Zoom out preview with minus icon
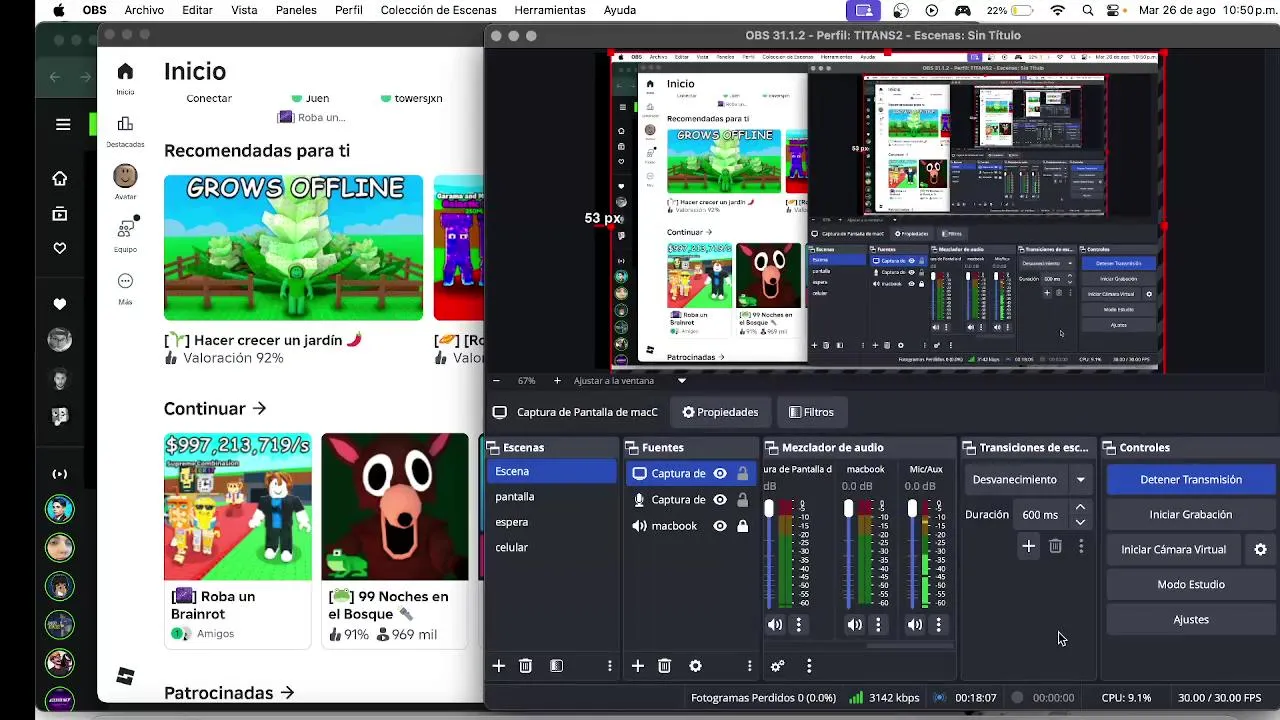 [496, 381]
